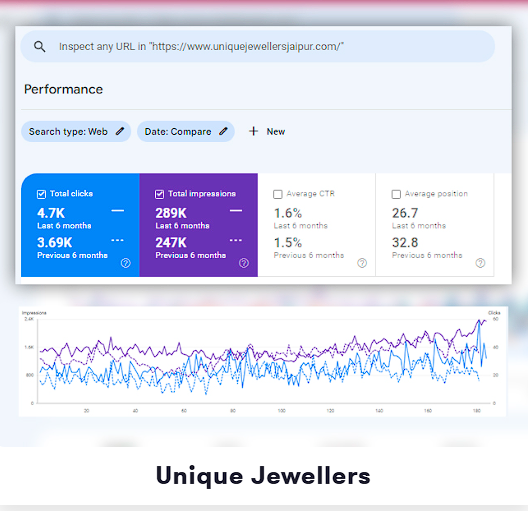Click the 26.7 average position value
The image size is (528, 511).
coord(405,213)
